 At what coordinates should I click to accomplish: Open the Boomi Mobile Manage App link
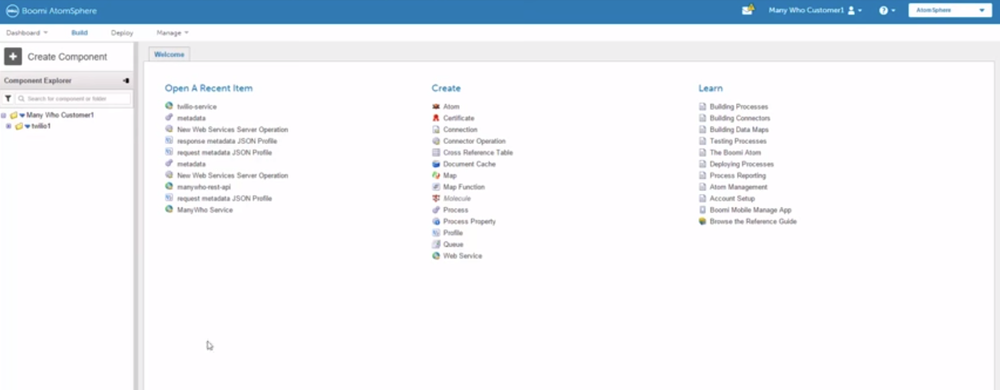point(750,210)
